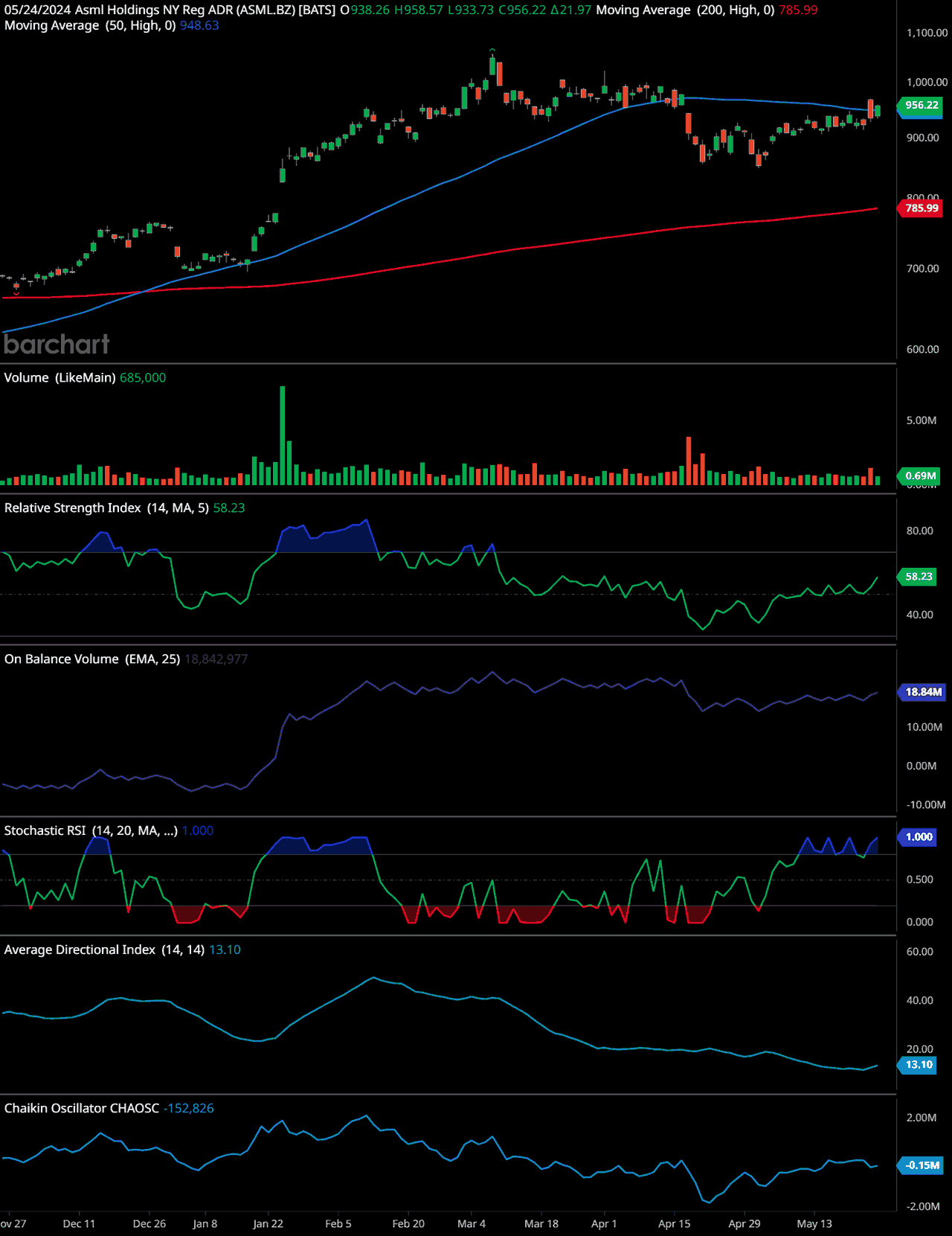Image resolution: width=952 pixels, height=1236 pixels.
Task: Click the tallest green volume bar
Action: (x=283, y=435)
